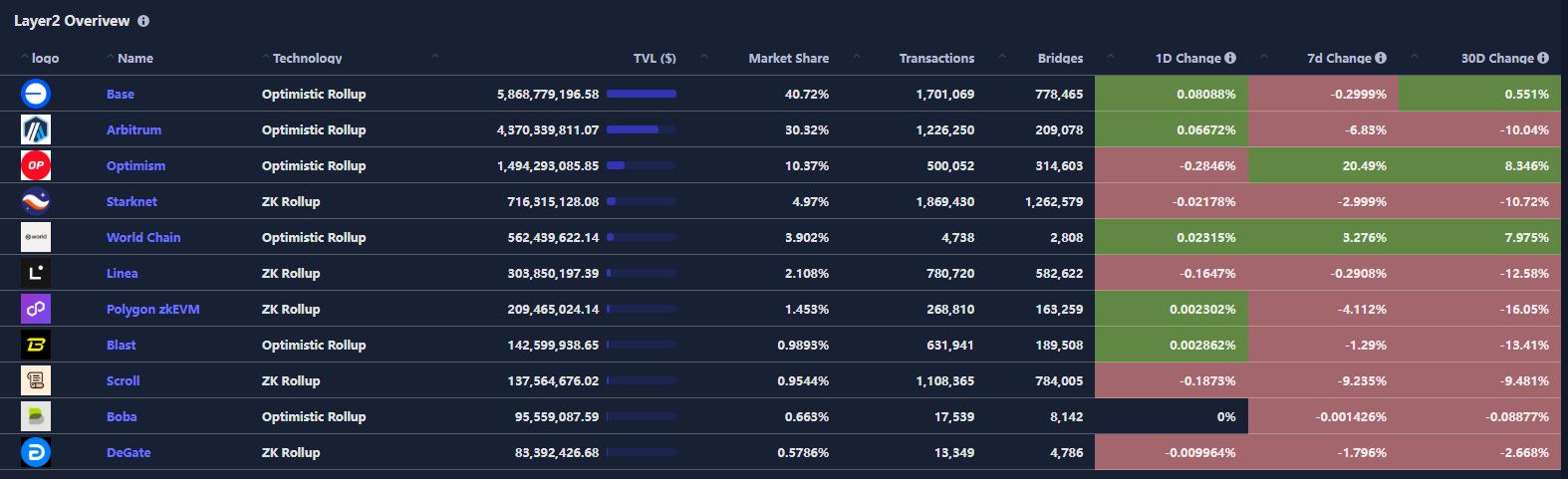The height and width of the screenshot is (479, 1568).
Task: Click the Layer2 Overview info icon
Action: pyautogui.click(x=143, y=21)
